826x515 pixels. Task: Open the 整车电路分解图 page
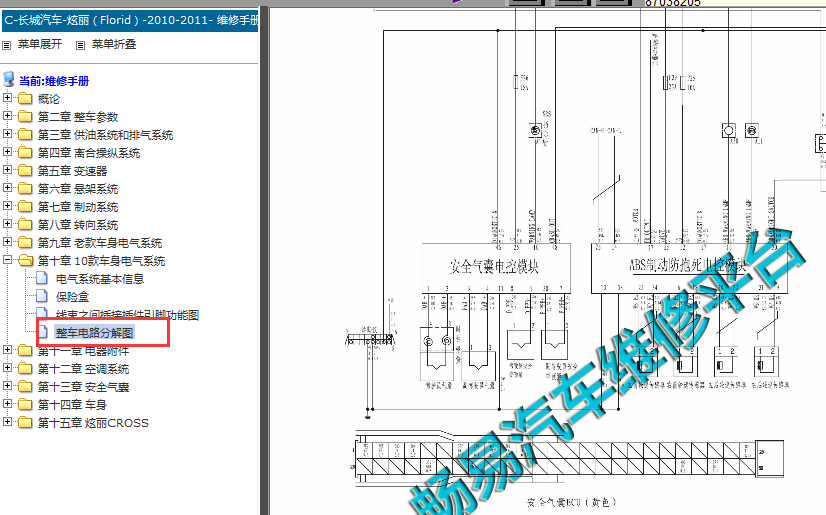[94, 333]
